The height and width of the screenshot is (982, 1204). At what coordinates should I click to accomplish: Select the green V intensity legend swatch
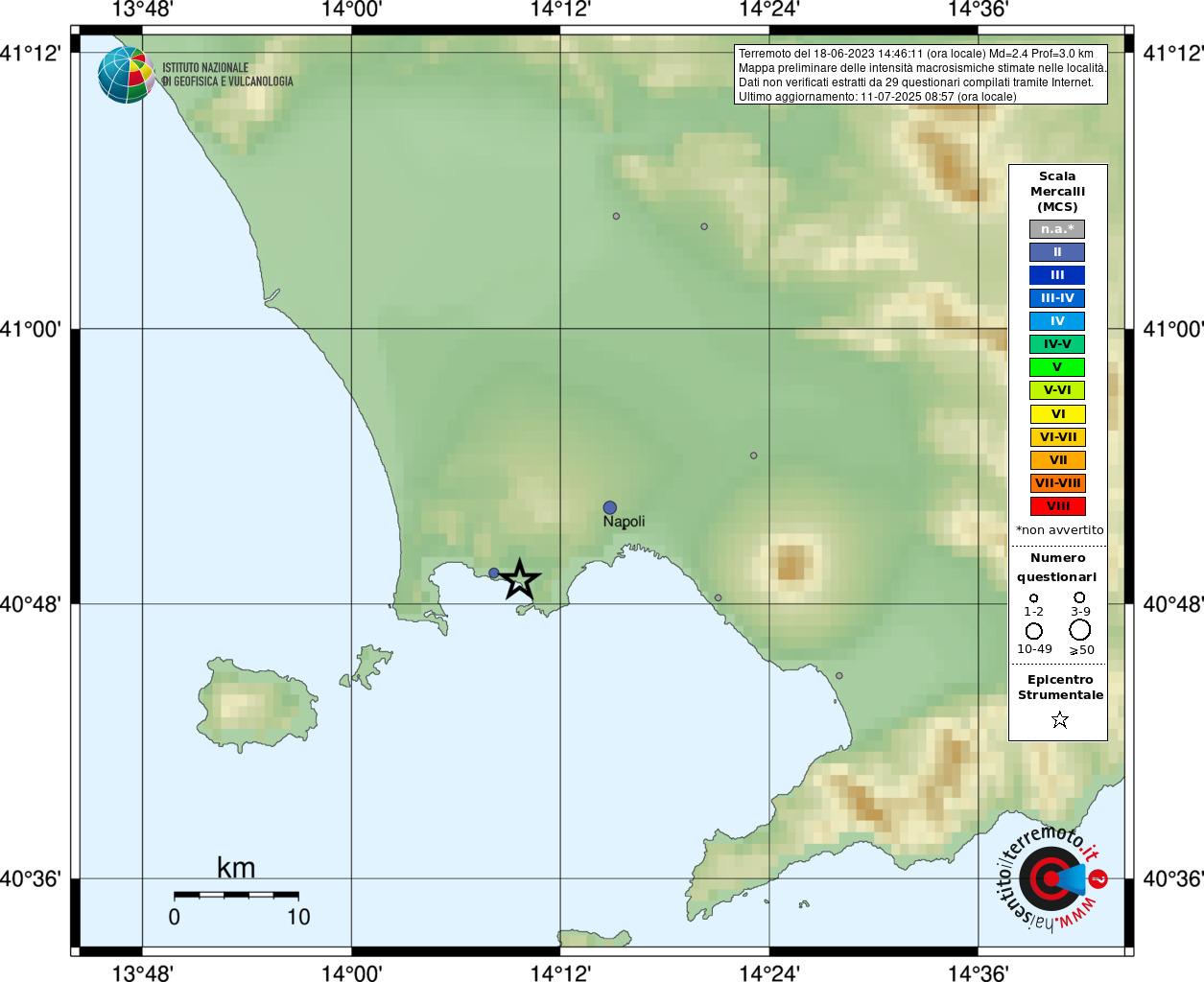click(1057, 367)
